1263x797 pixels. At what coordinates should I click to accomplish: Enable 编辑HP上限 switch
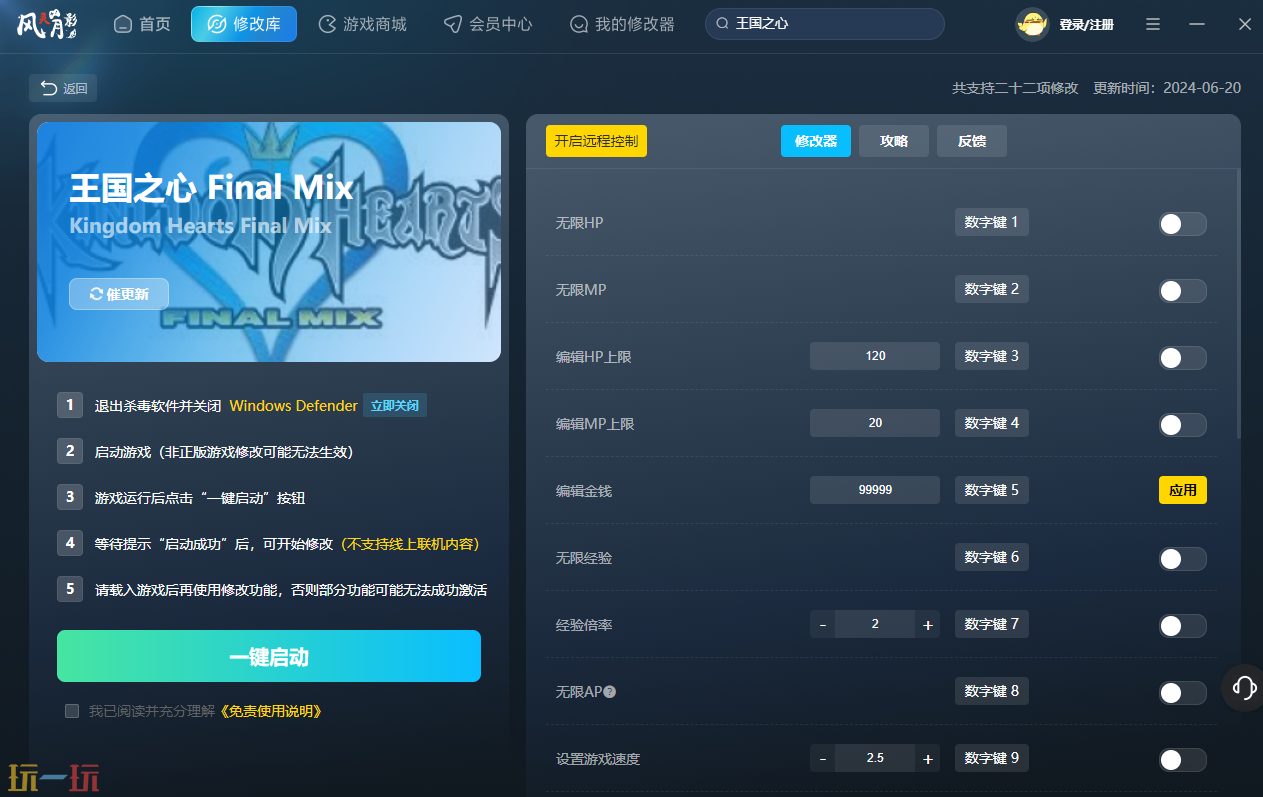coord(1183,358)
